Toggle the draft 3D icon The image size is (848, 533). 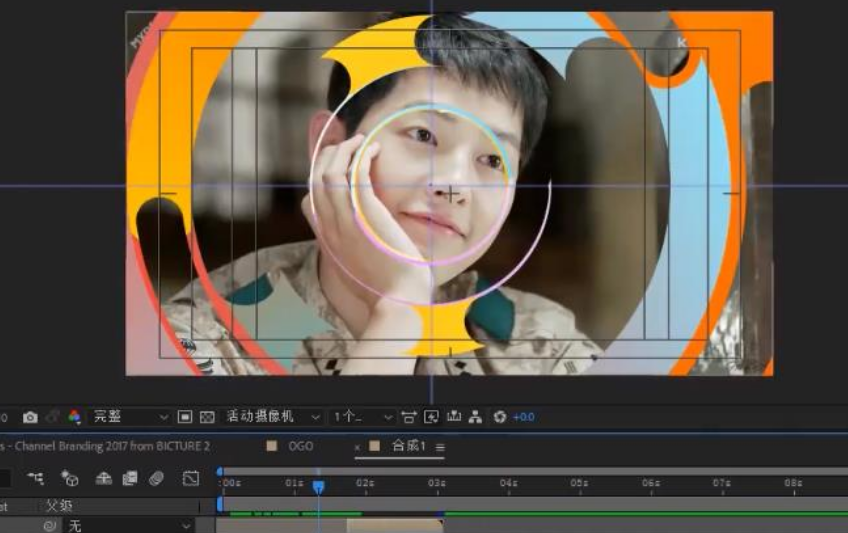(x=69, y=478)
